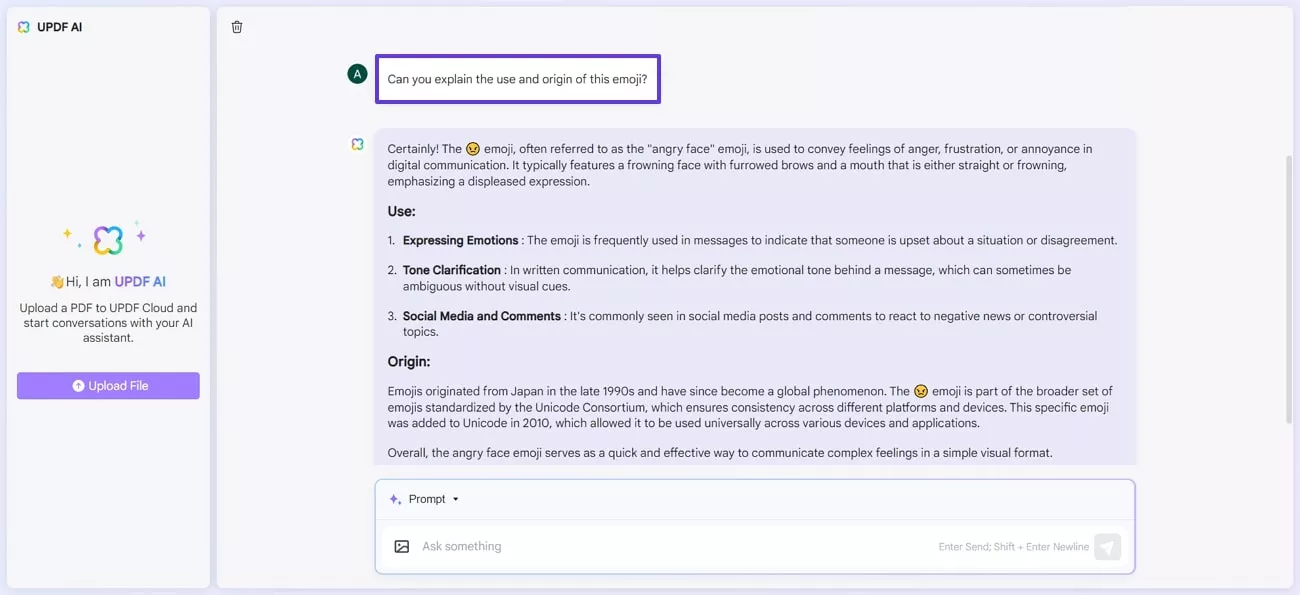Click the plus icon inside Upload File button
1300x595 pixels.
coord(77,385)
